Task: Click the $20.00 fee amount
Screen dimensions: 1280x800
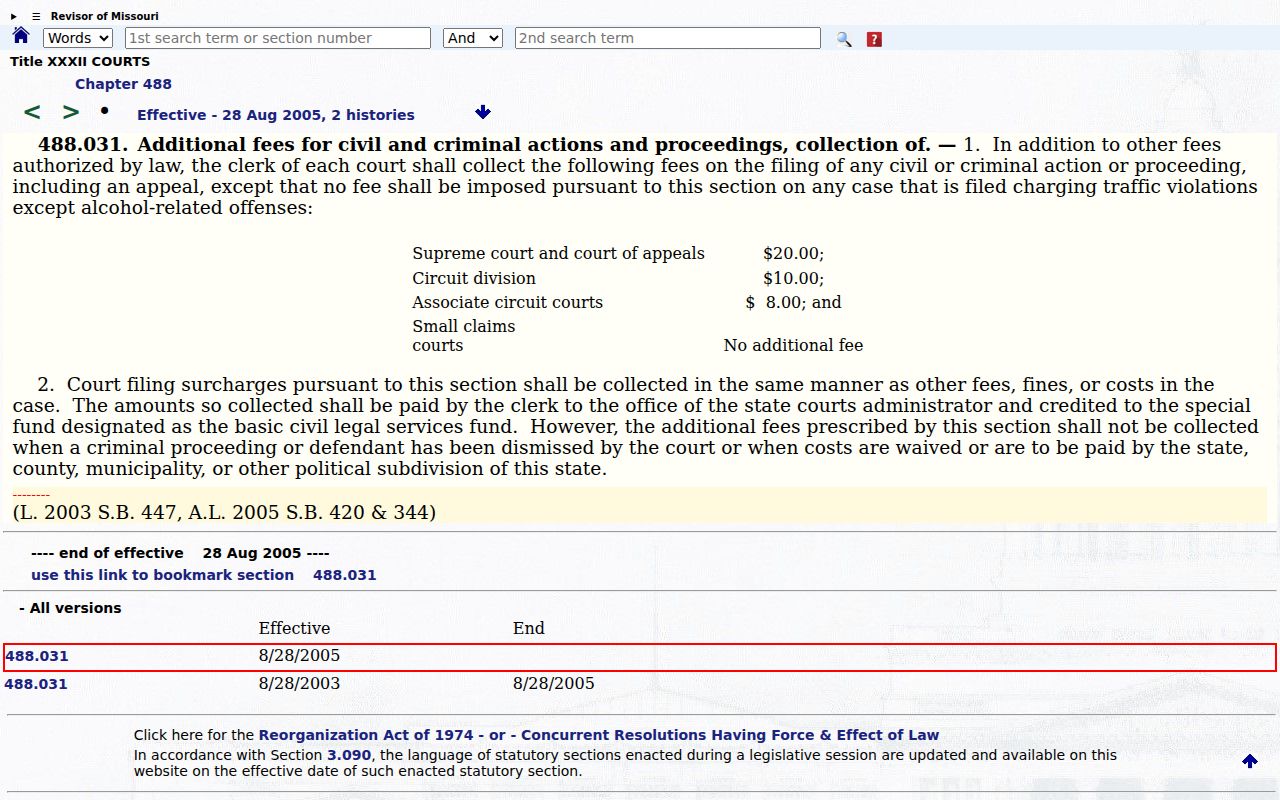Action: pos(793,254)
